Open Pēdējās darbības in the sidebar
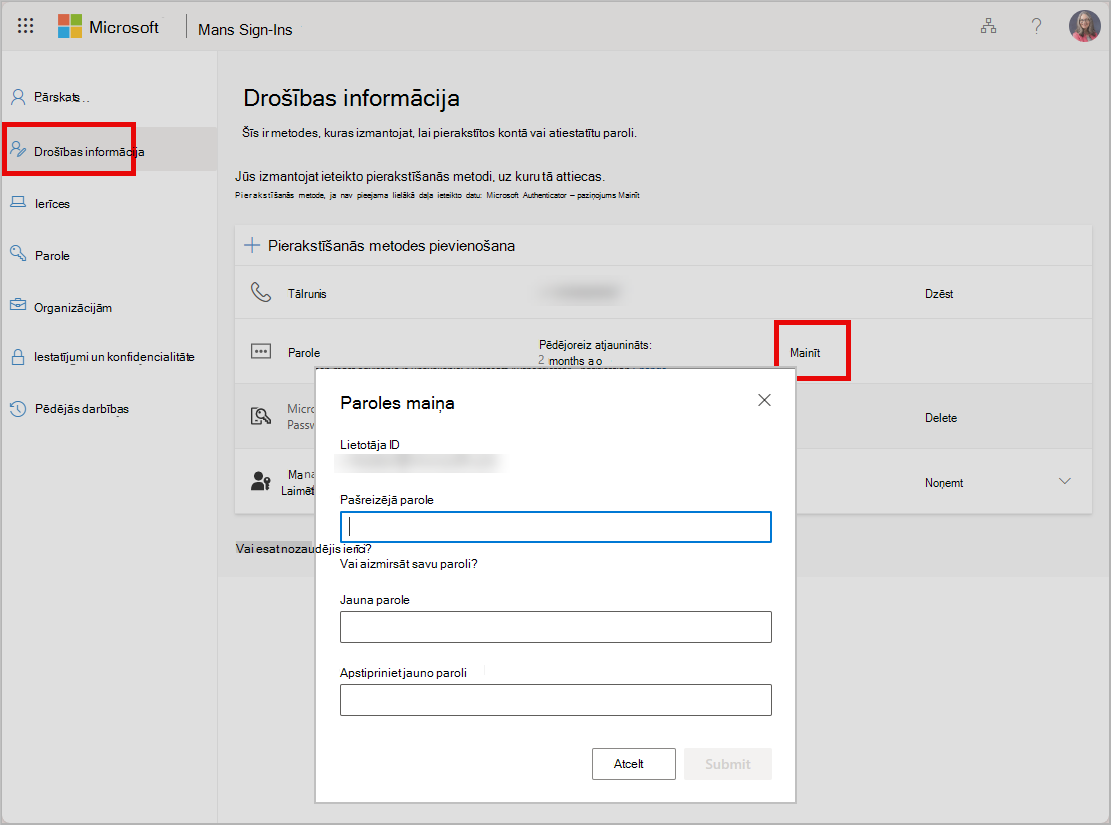1111x825 pixels. click(x=81, y=409)
